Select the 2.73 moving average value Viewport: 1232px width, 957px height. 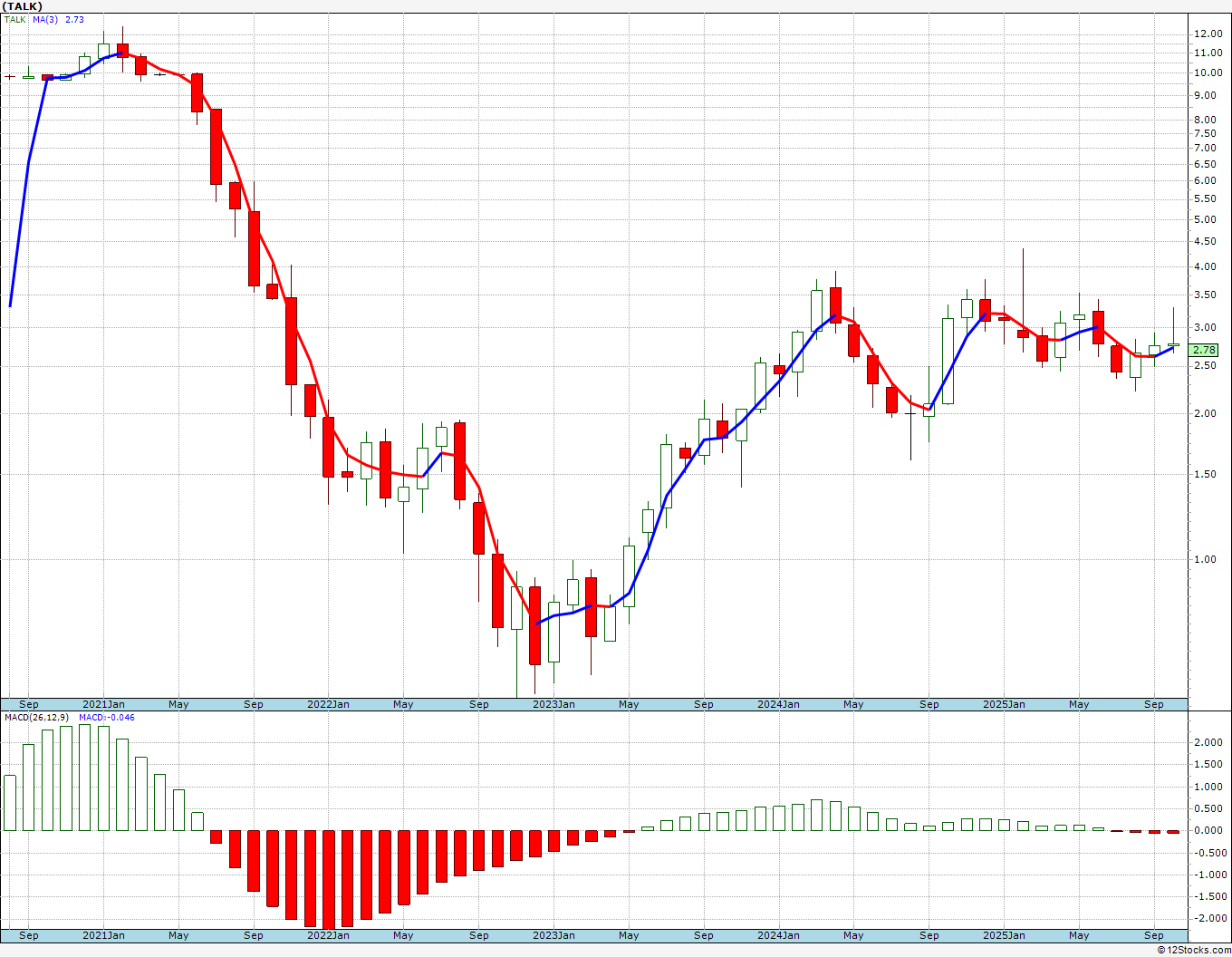pos(74,19)
